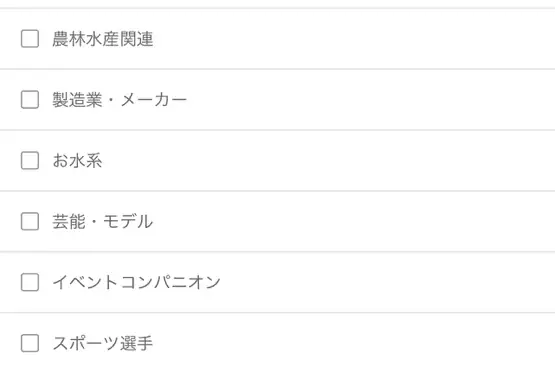Viewport: 555px width, 368px height.
Task: Click the スポーツ選手 label text
Action: point(103,343)
